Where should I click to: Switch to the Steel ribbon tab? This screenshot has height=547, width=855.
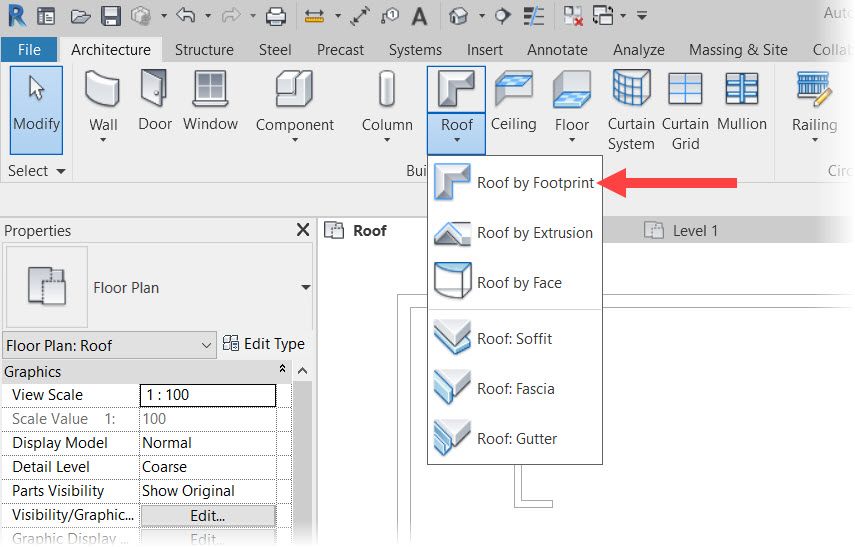point(275,50)
